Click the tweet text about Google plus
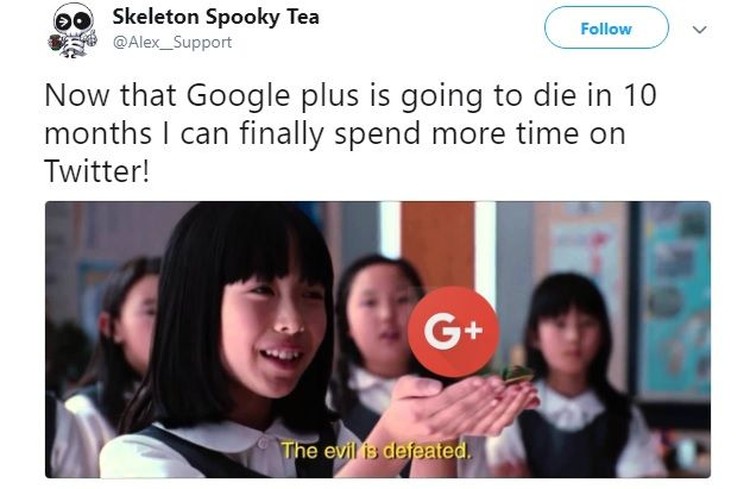 350,133
